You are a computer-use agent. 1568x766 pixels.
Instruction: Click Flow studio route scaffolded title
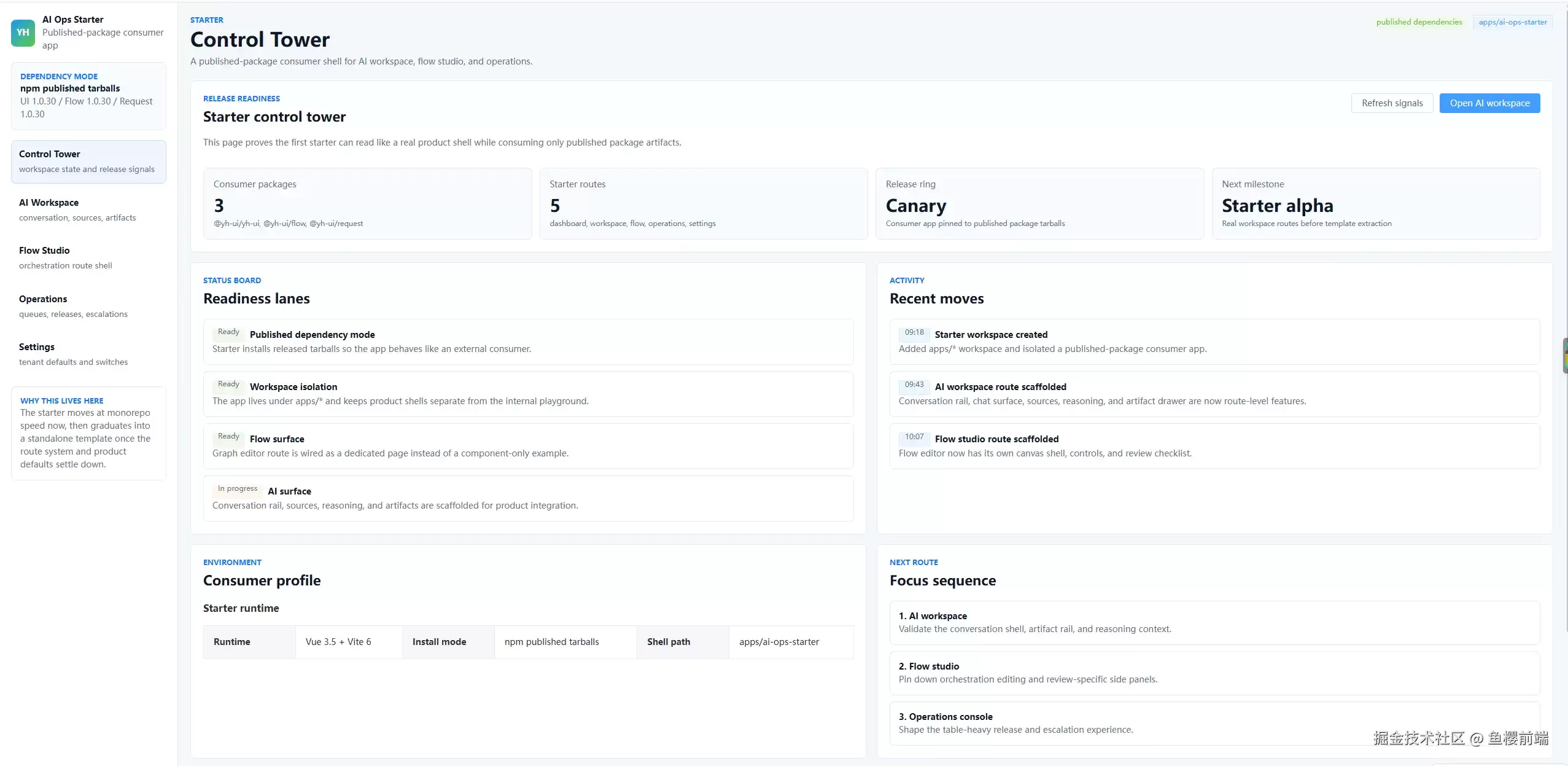pos(996,439)
